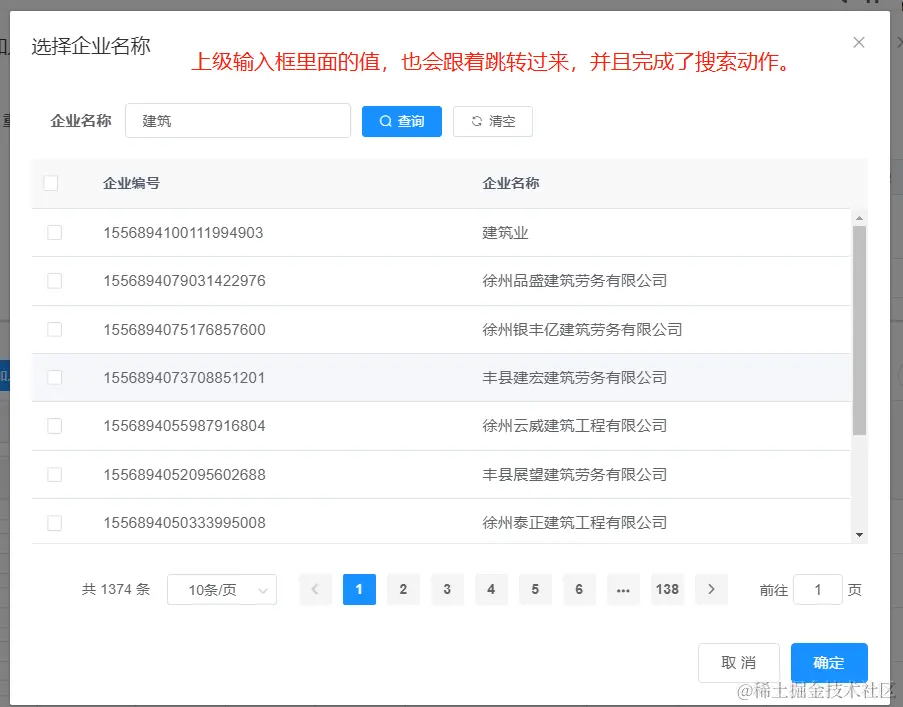903x707 pixels.
Task: Select page 5 in pagination
Action: [535, 589]
